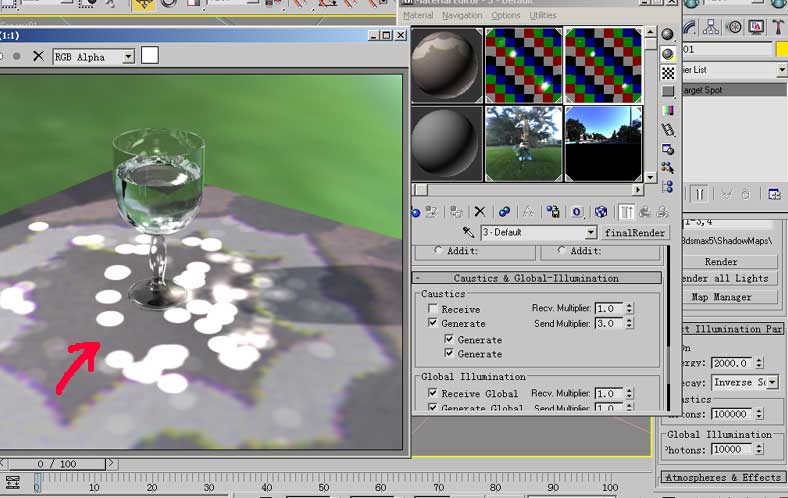The height and width of the screenshot is (498, 788).
Task: Toggle Show Map in Viewport cube icon
Action: (x=601, y=212)
